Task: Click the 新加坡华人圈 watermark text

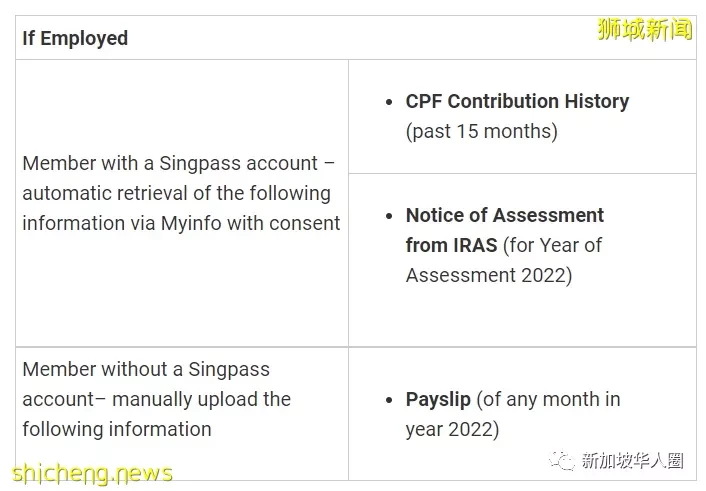Action: [x=632, y=460]
